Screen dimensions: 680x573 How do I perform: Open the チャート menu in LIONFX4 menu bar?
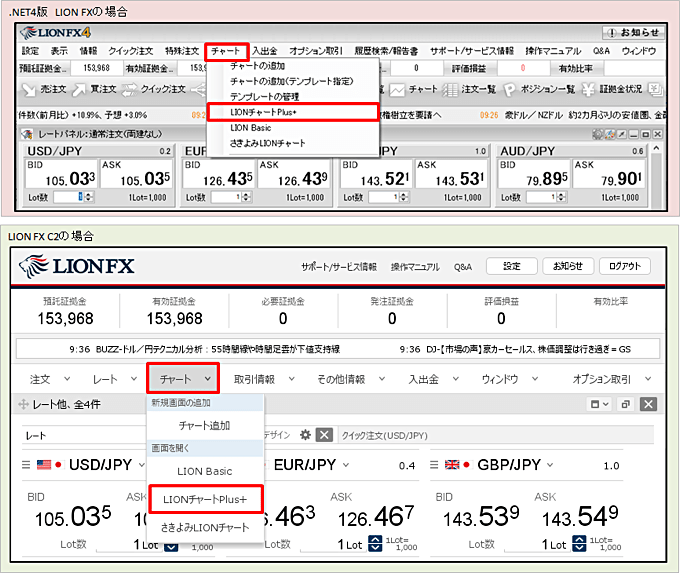[x=226, y=51]
